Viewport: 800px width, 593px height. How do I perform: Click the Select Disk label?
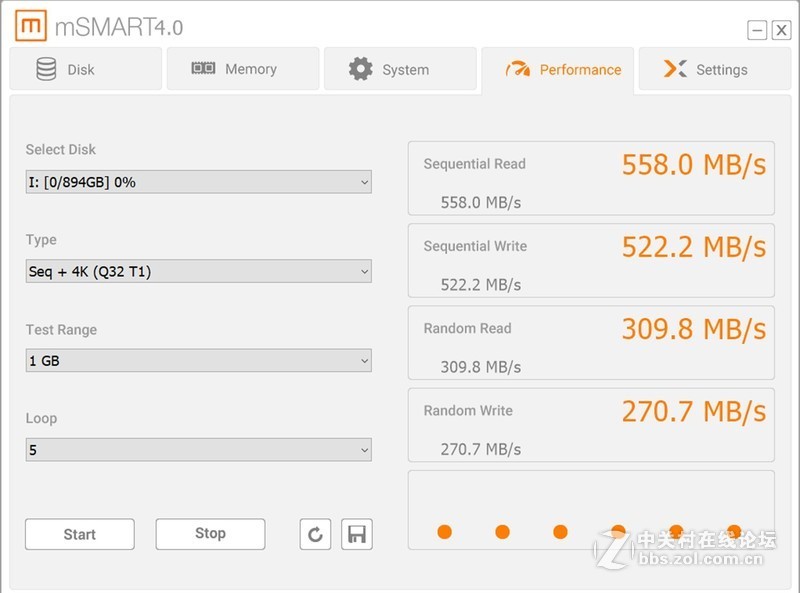[x=61, y=150]
